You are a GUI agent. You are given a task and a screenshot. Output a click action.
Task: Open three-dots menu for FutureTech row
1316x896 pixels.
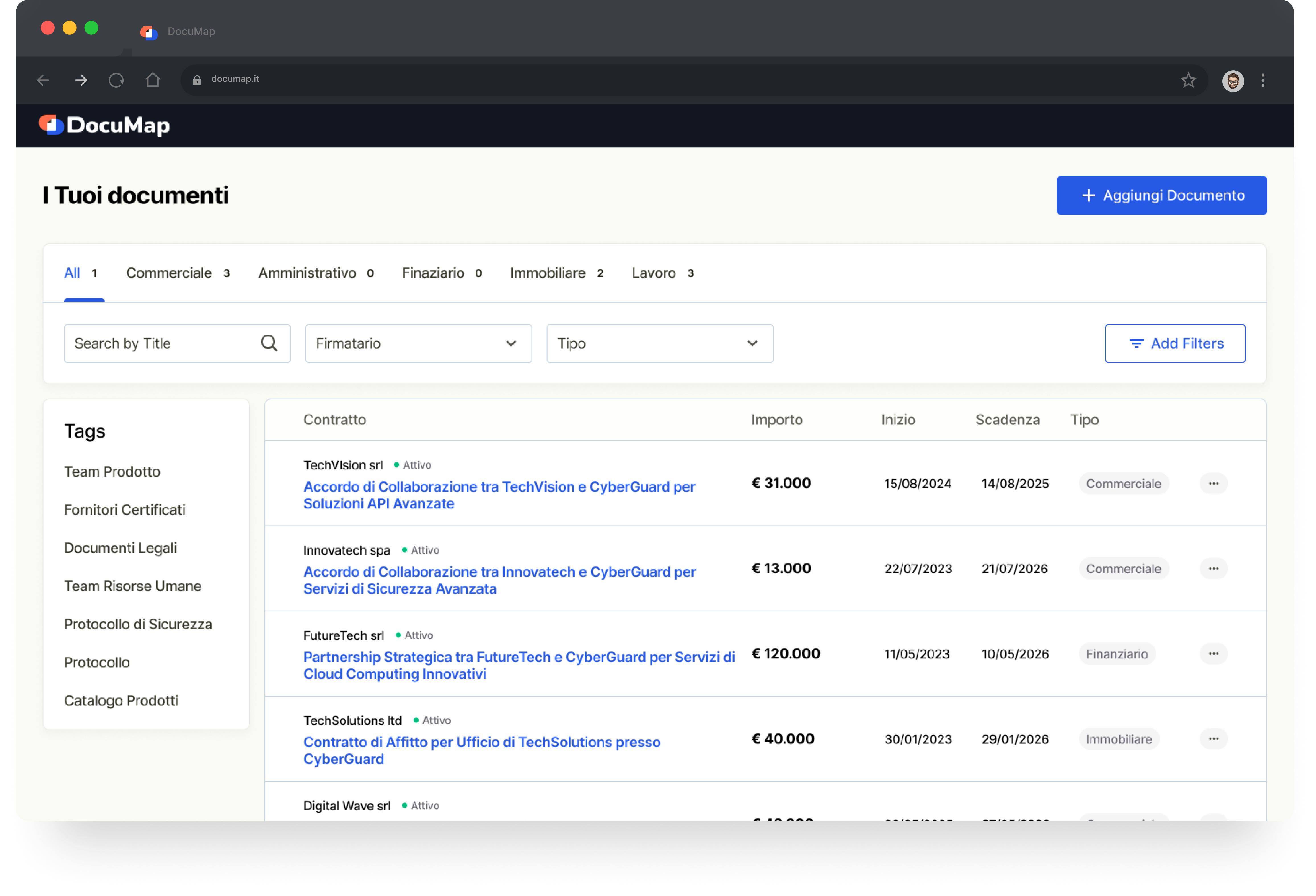[x=1213, y=654]
